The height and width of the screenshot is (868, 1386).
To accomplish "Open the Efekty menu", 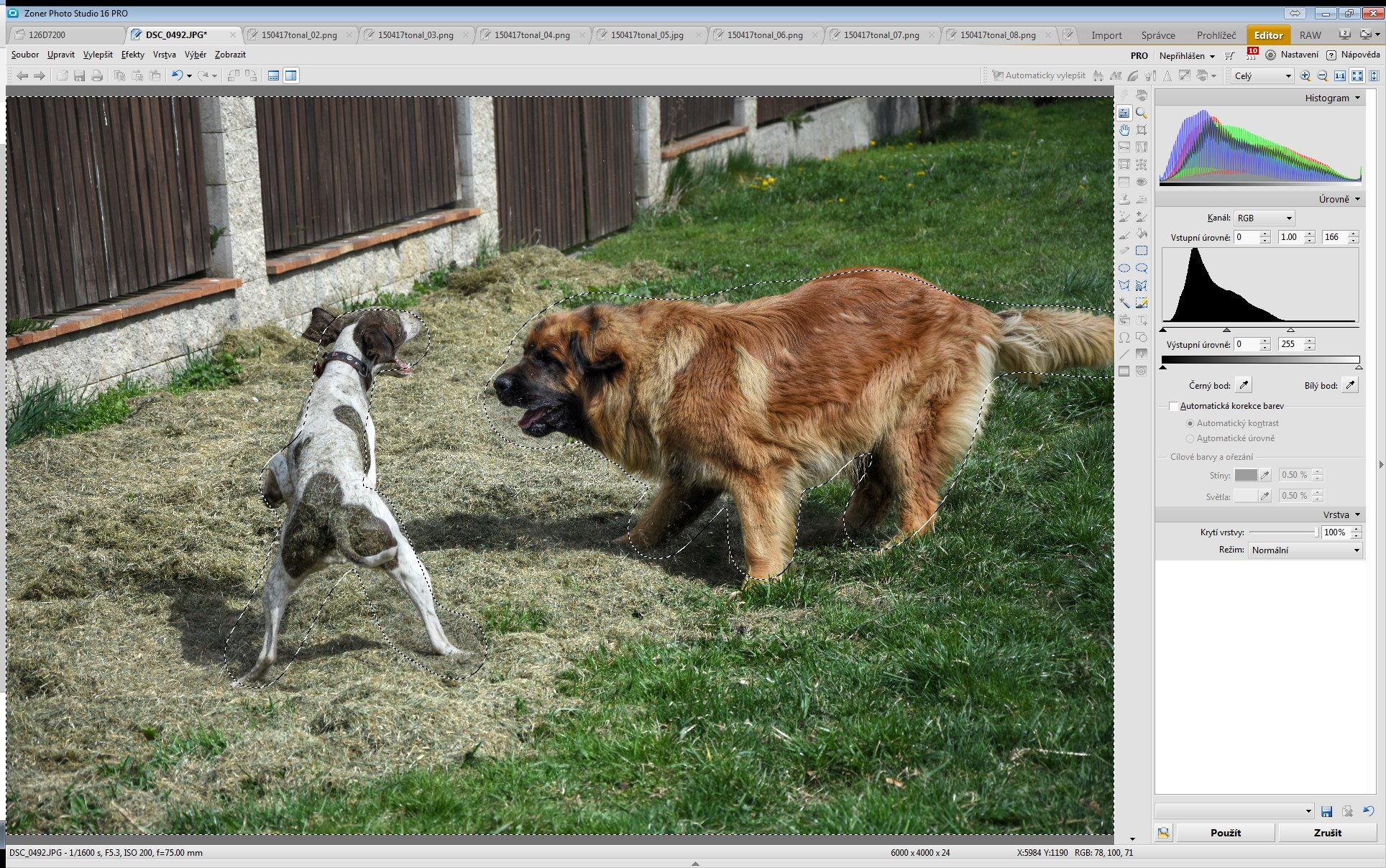I will 132,55.
